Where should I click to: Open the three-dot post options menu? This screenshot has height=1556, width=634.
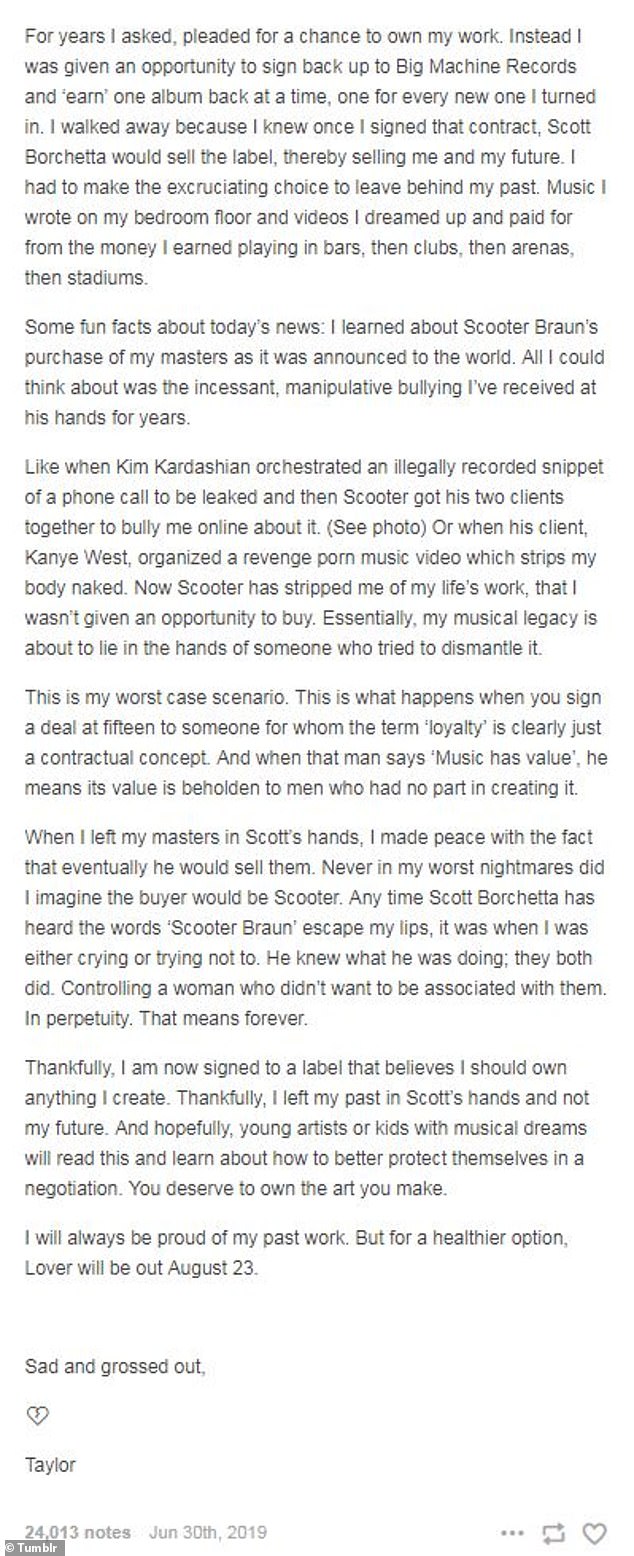513,1532
